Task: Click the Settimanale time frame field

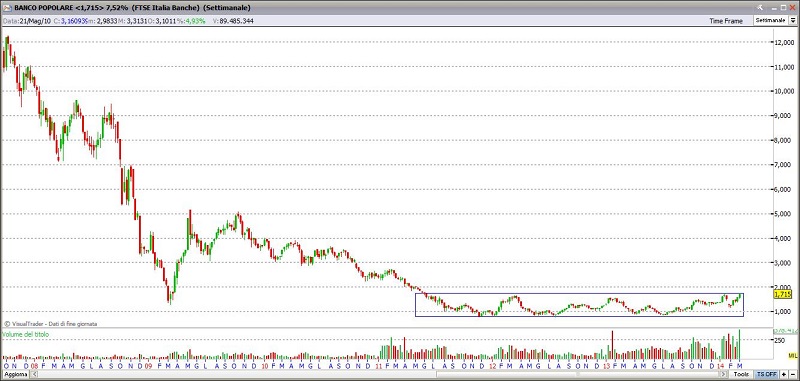Action: (x=770, y=20)
